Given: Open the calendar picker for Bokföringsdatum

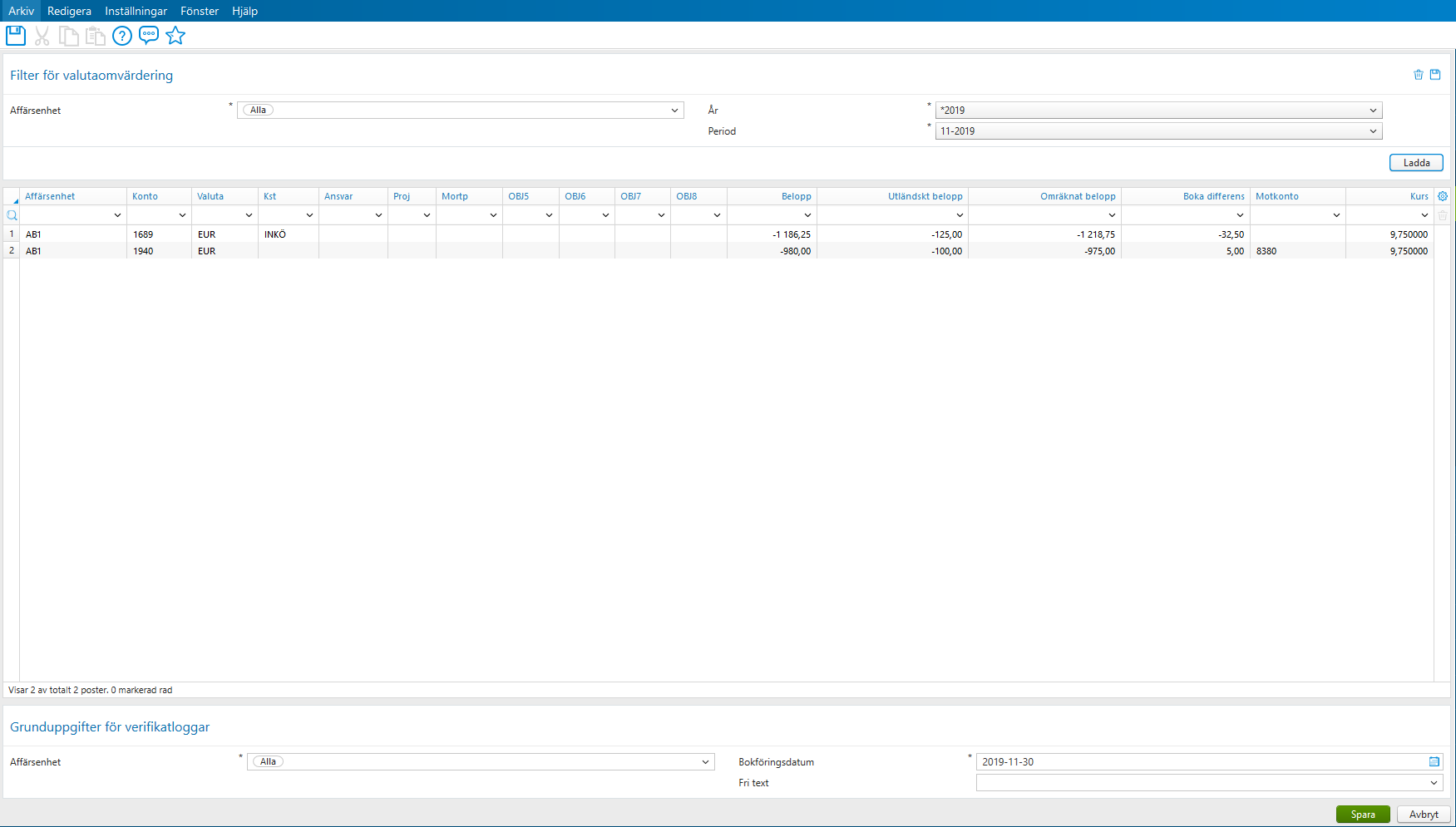Looking at the screenshot, I should [x=1434, y=761].
